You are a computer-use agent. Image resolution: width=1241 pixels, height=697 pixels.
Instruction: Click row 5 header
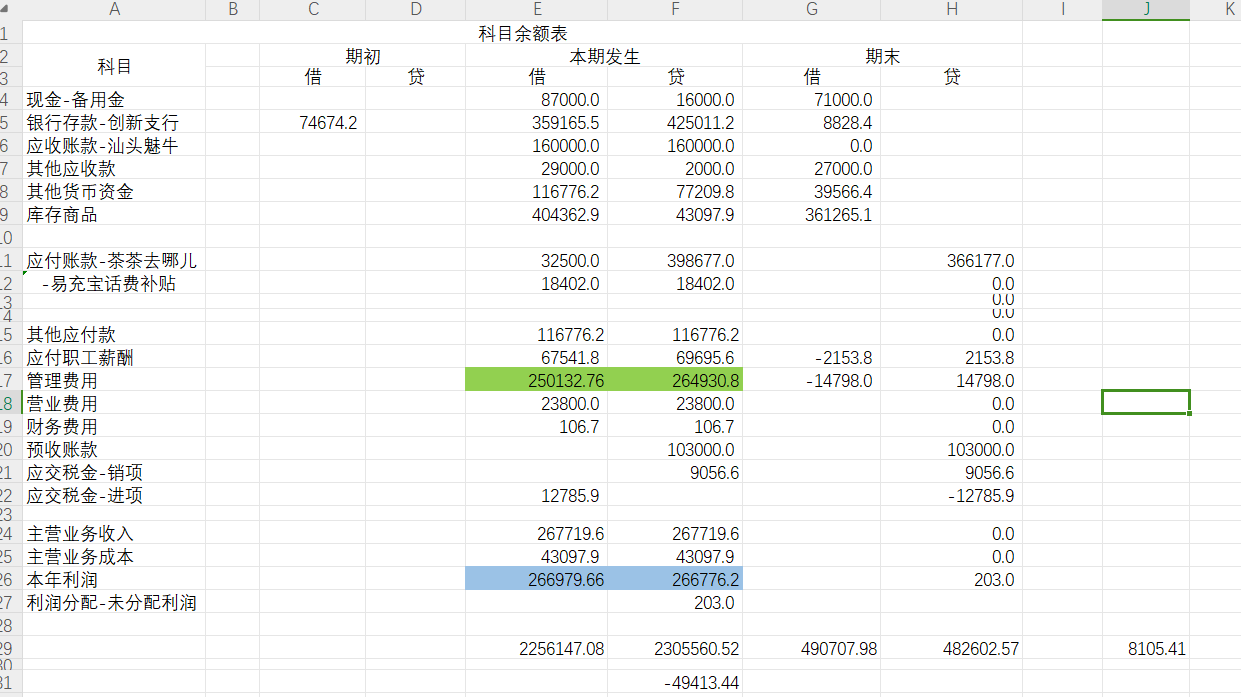click(8, 123)
